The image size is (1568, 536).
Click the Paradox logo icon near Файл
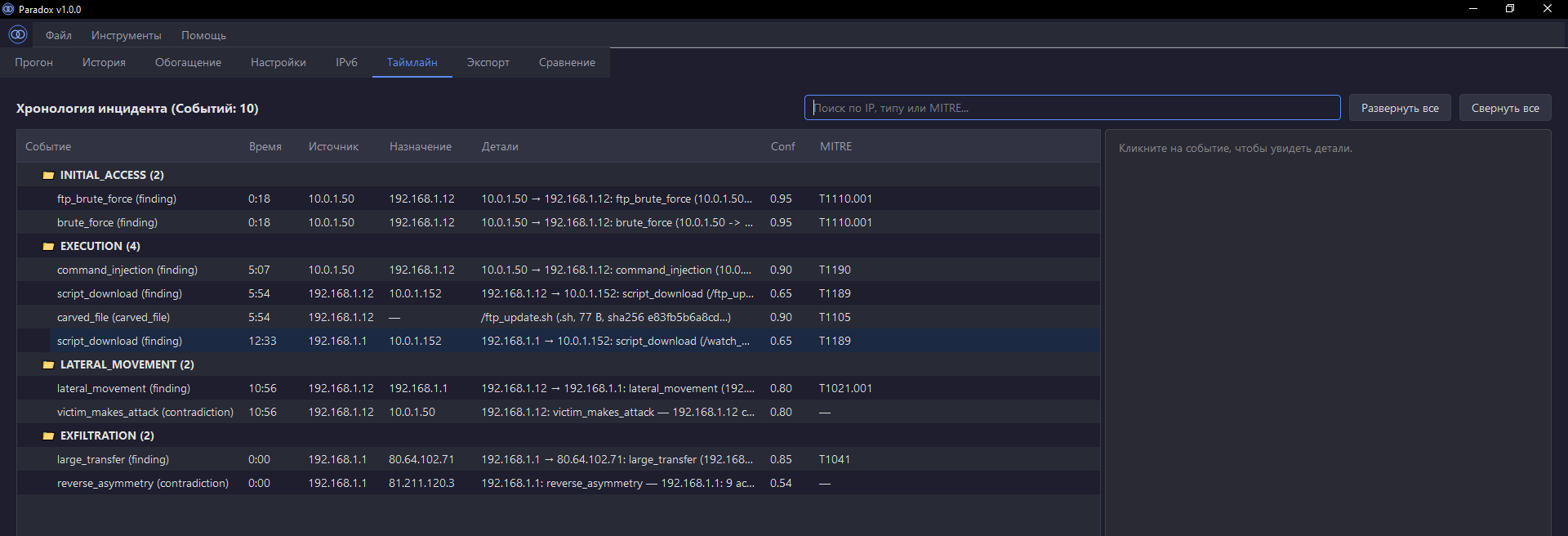pyautogui.click(x=18, y=34)
